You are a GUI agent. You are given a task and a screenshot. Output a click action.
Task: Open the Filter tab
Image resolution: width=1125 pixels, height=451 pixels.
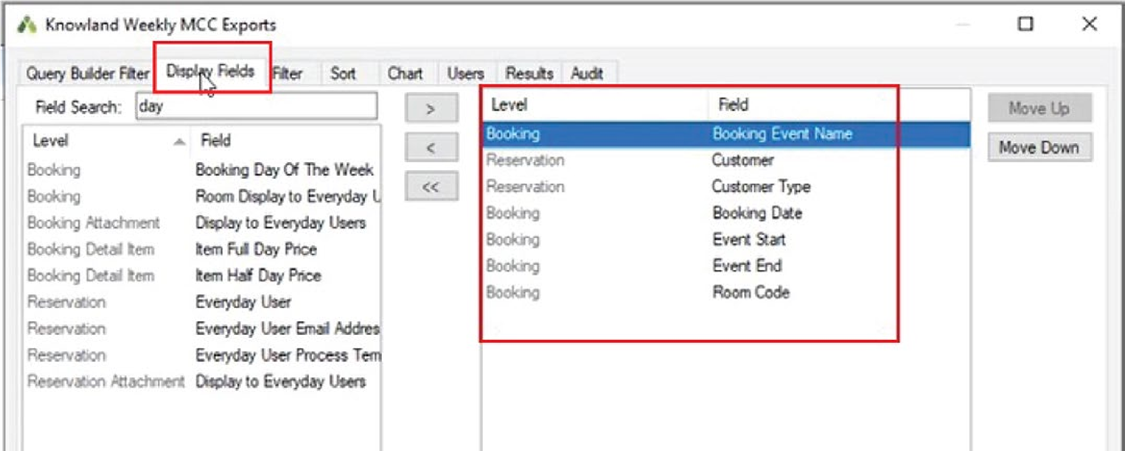pyautogui.click(x=287, y=73)
